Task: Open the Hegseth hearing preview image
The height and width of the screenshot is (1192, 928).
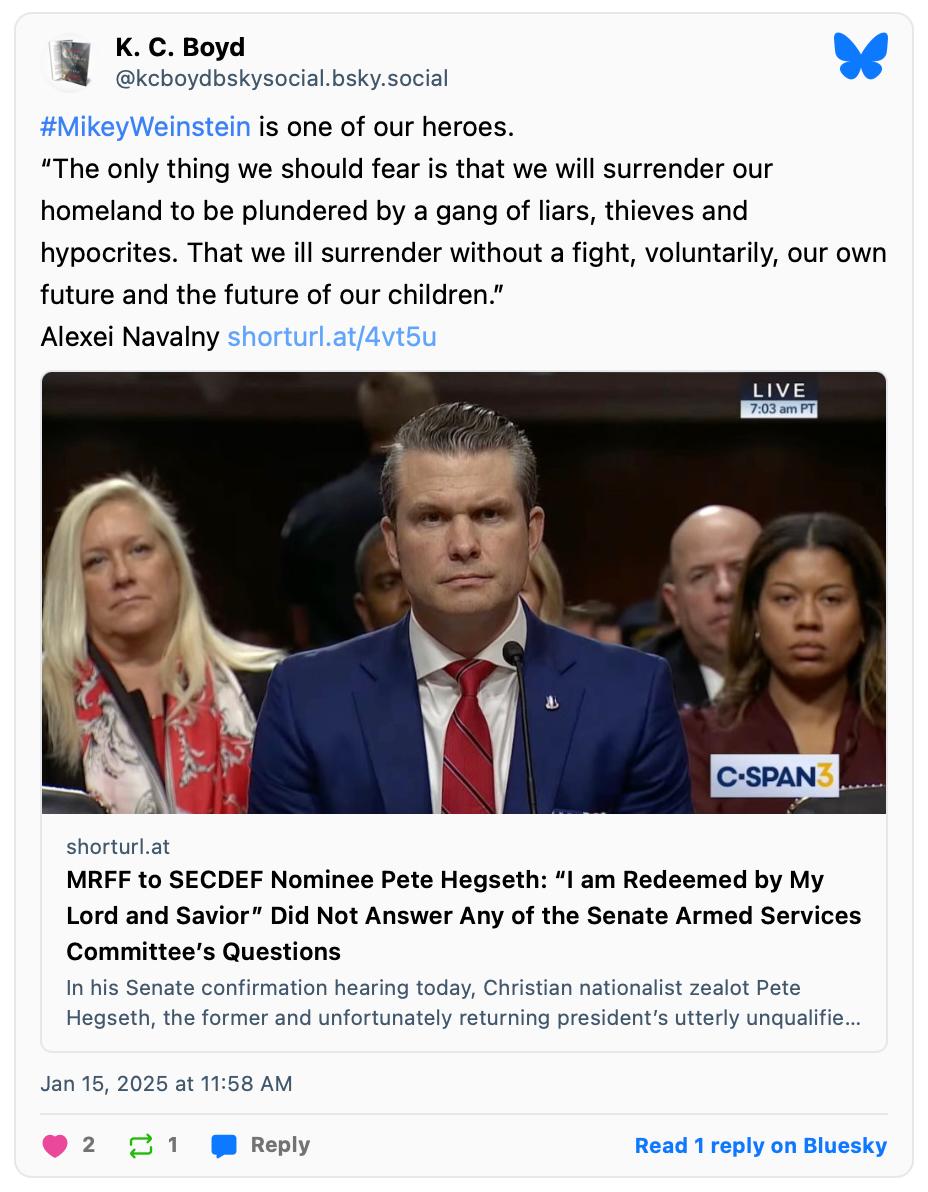Action: 463,593
